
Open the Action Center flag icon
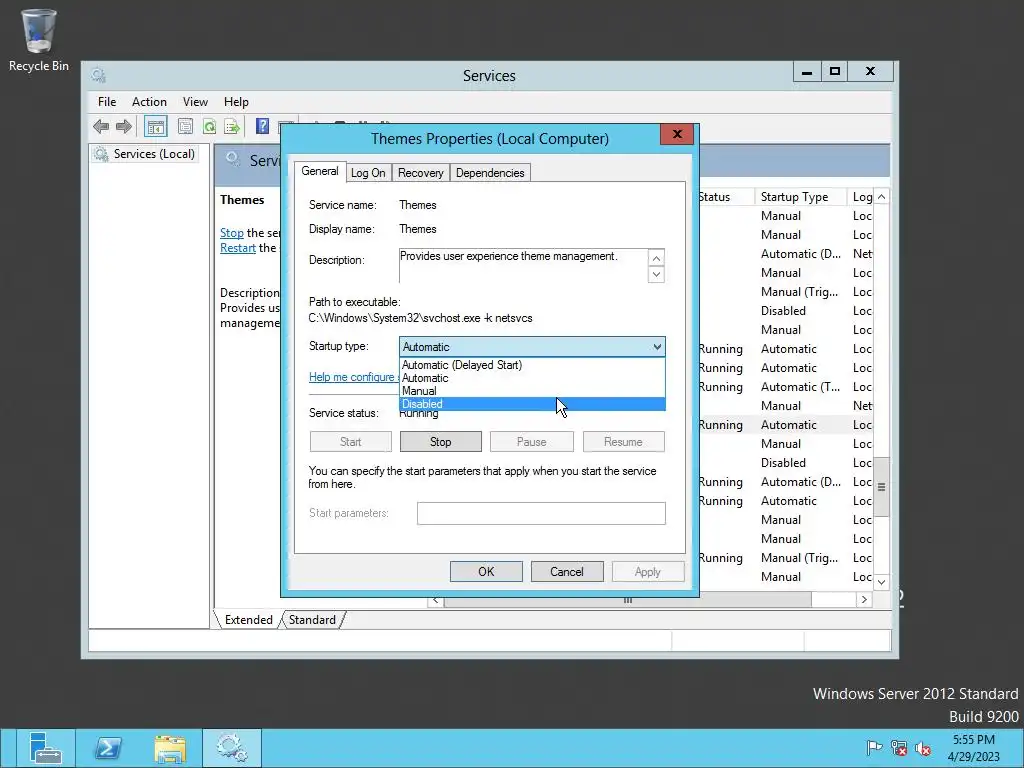[873, 748]
